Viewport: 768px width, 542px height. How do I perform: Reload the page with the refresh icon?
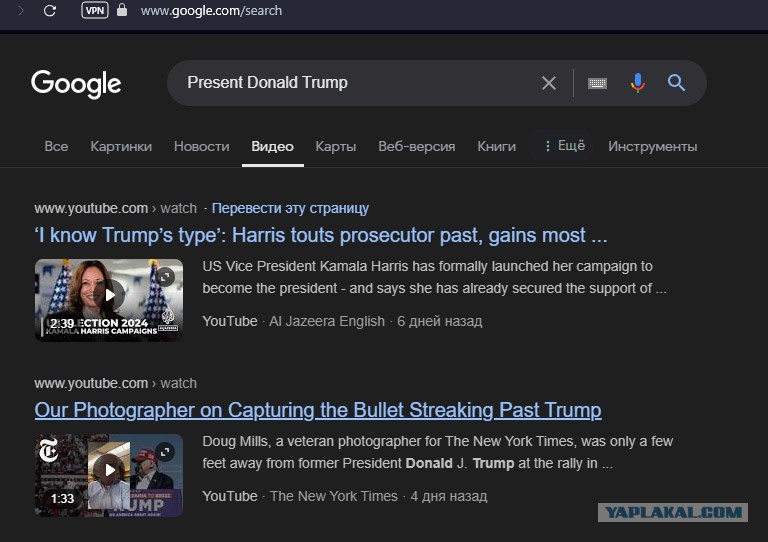49,10
